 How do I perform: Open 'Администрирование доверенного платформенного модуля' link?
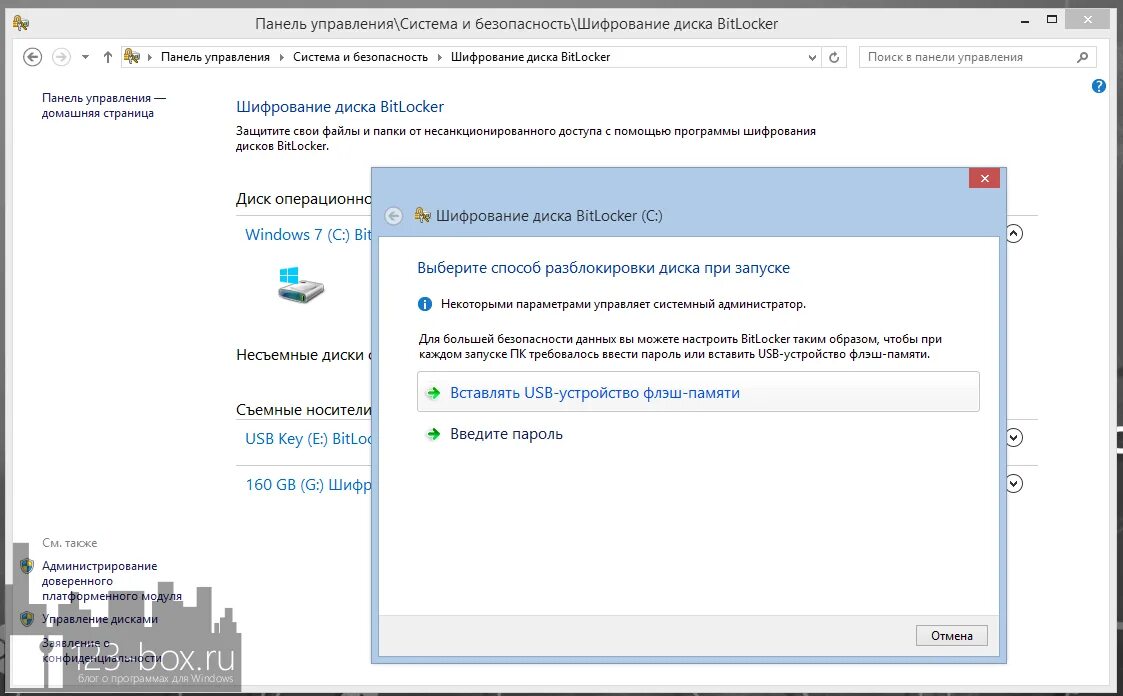pos(112,581)
